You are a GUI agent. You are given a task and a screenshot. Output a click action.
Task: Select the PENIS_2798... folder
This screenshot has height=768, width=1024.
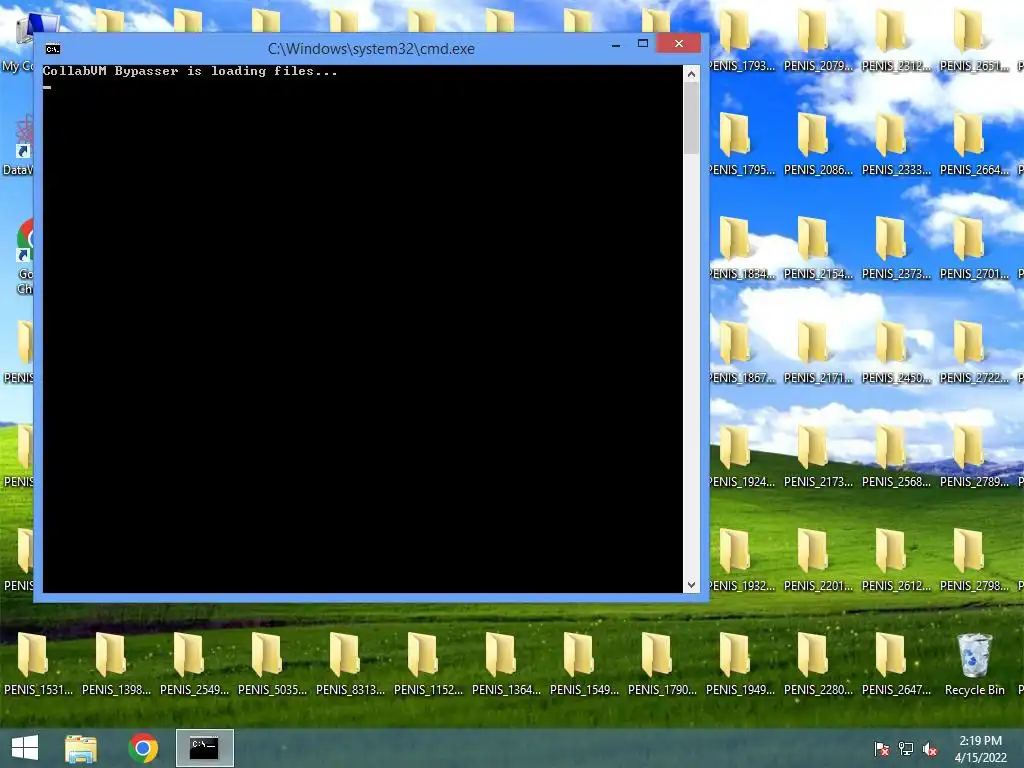click(974, 560)
